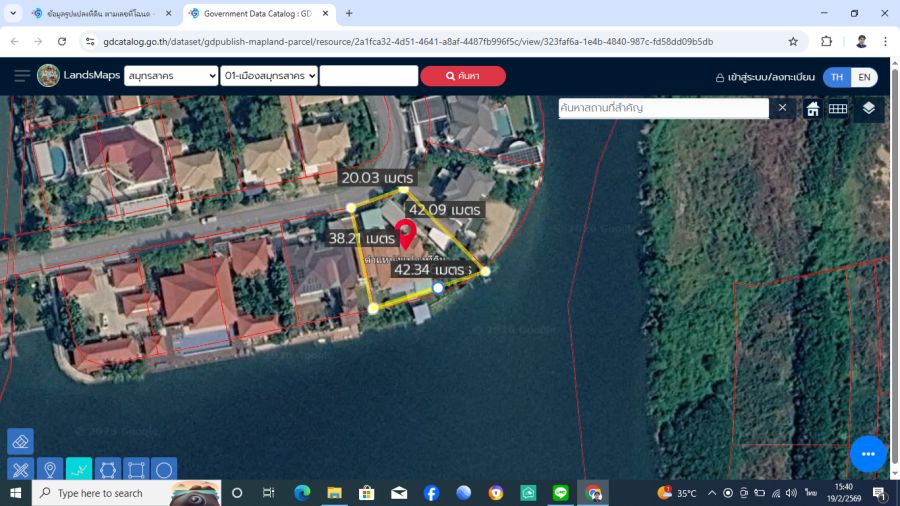The height and width of the screenshot is (506, 900).
Task: Expand the district dropdown 01-เมืองสมุทรสาคร
Action: tap(269, 76)
